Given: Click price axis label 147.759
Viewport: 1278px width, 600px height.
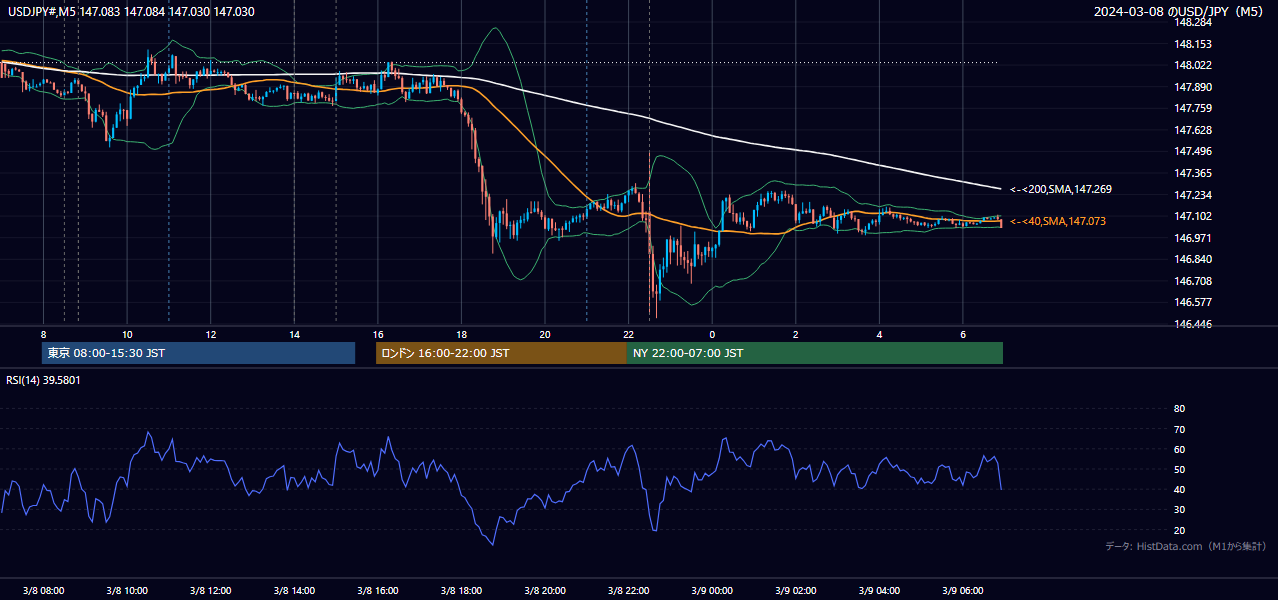Looking at the screenshot, I should (1192, 108).
